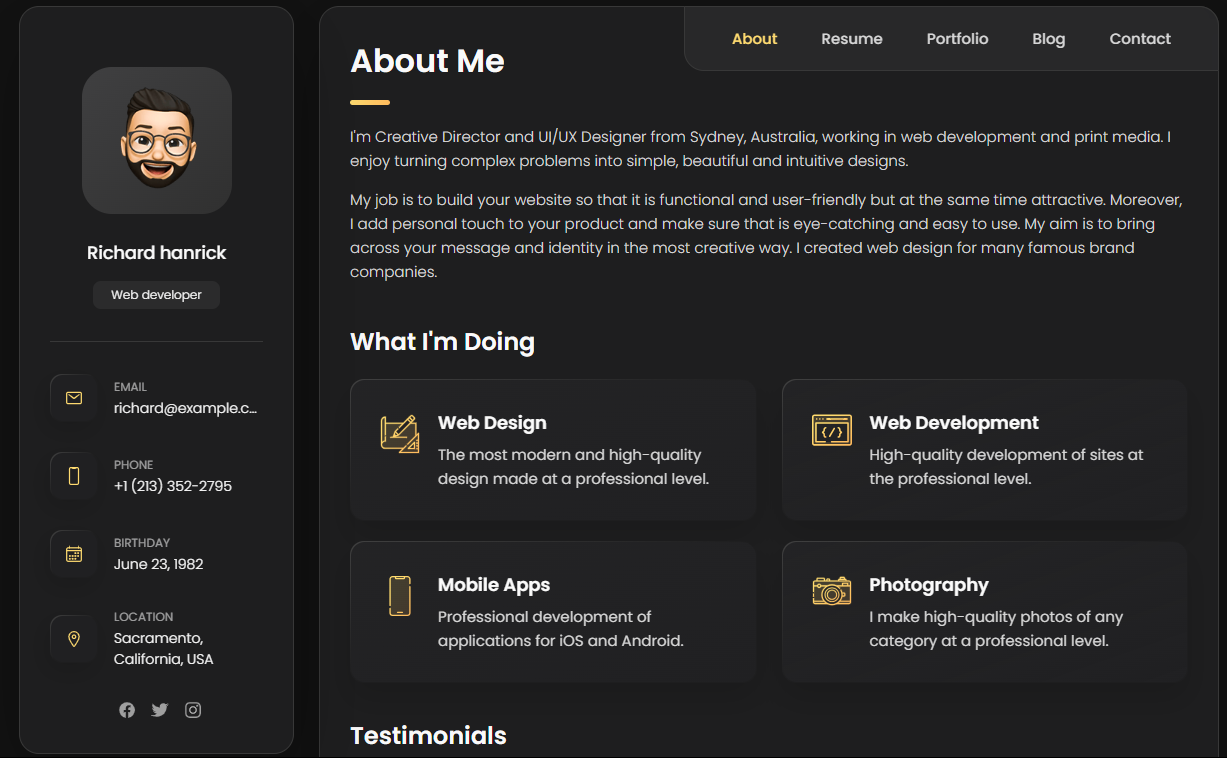Click the Richard hanrick avatar image
This screenshot has width=1227, height=758.
tap(157, 141)
